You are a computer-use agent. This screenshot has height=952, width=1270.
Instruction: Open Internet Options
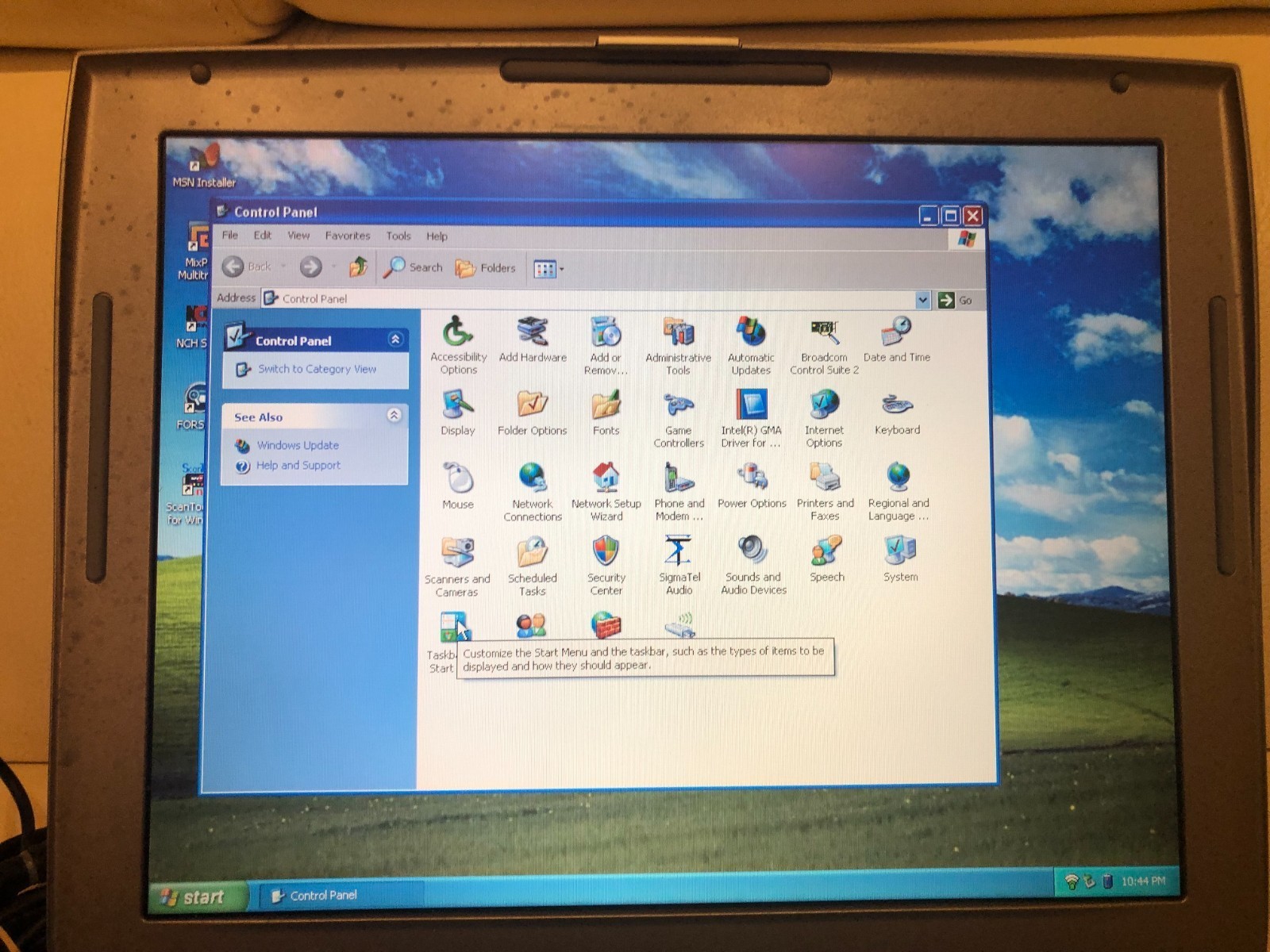click(x=824, y=419)
